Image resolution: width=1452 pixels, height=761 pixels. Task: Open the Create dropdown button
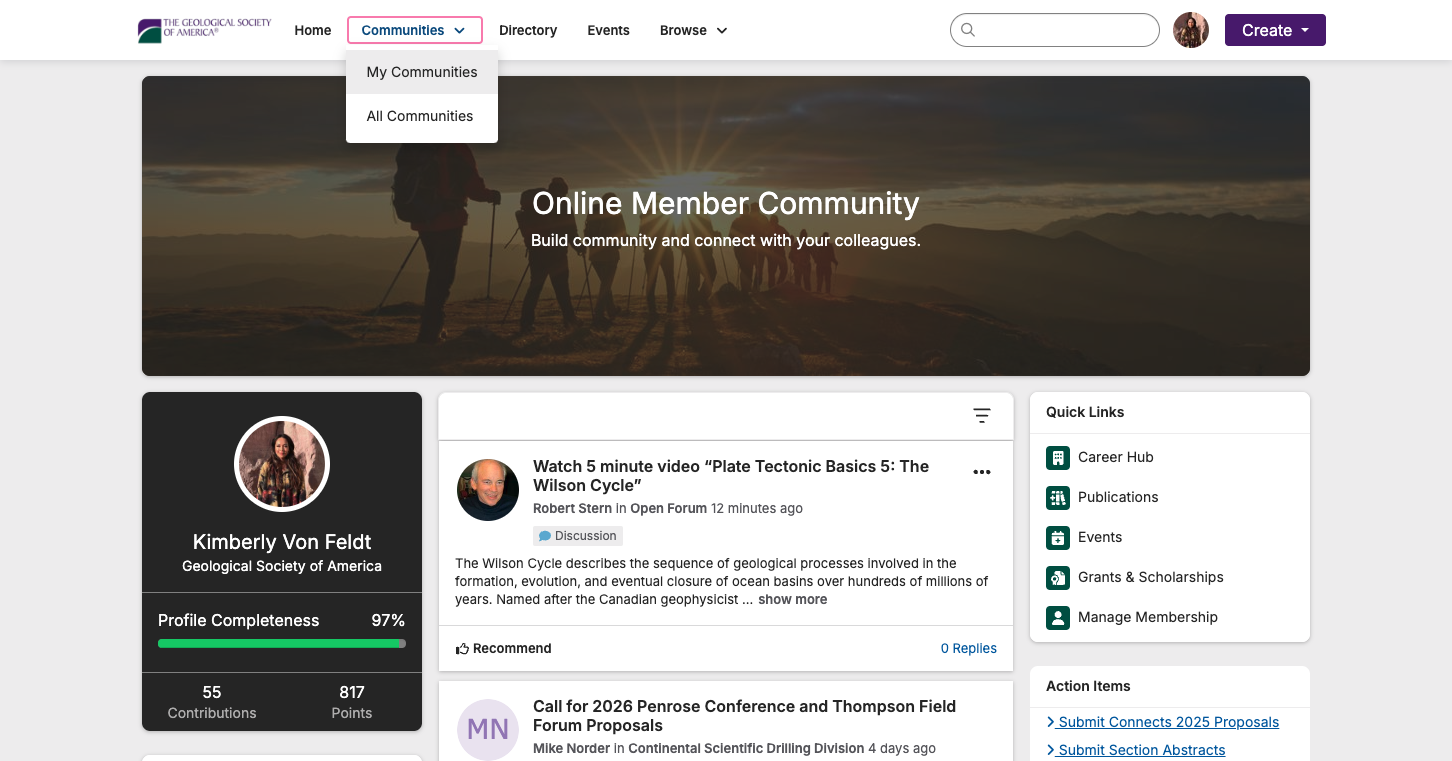(x=1275, y=30)
